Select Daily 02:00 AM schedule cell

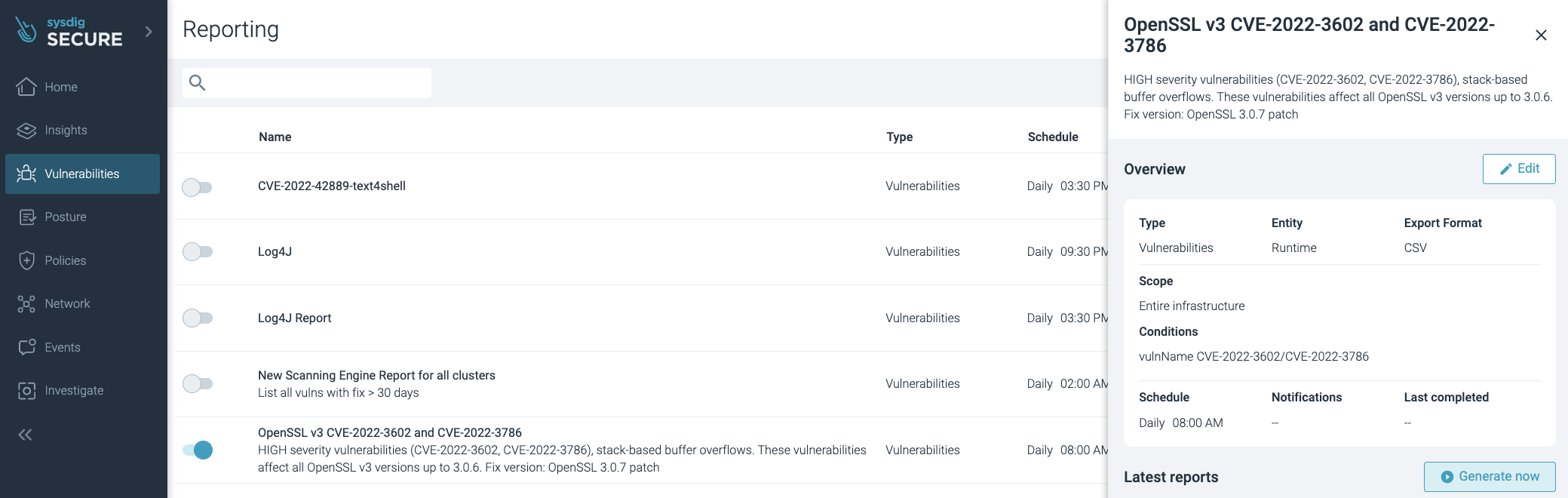pyautogui.click(x=1067, y=384)
